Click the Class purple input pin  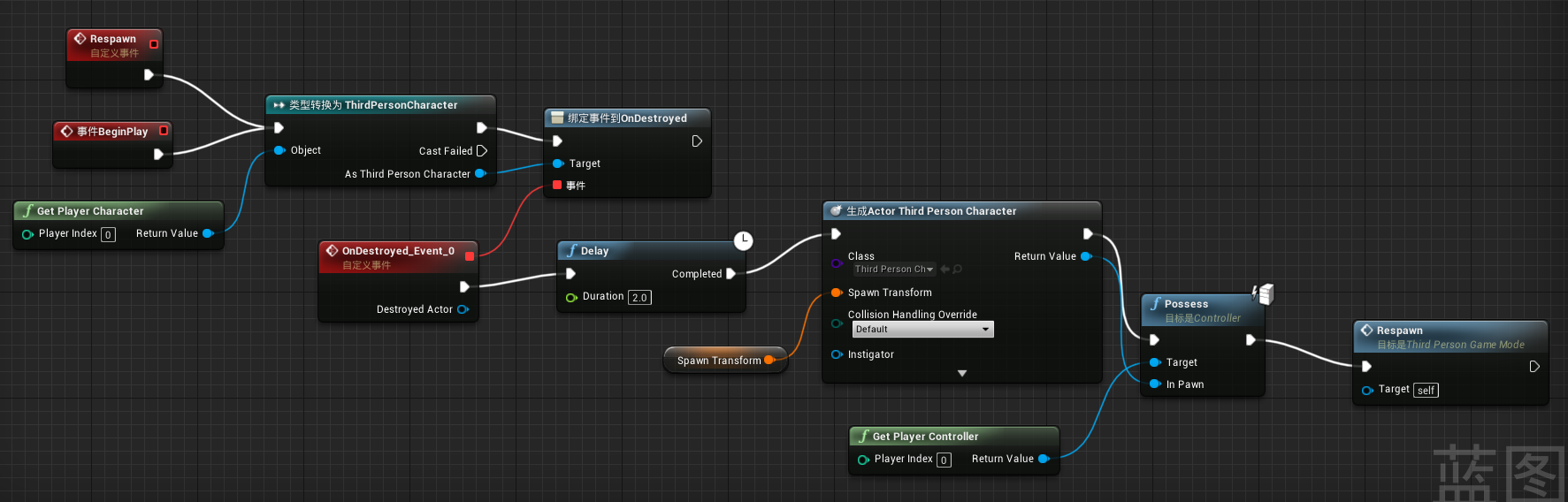(x=837, y=262)
